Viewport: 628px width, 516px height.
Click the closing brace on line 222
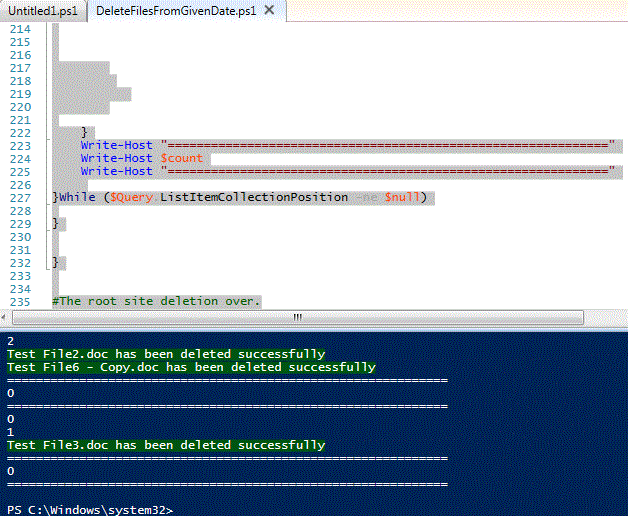pos(84,132)
